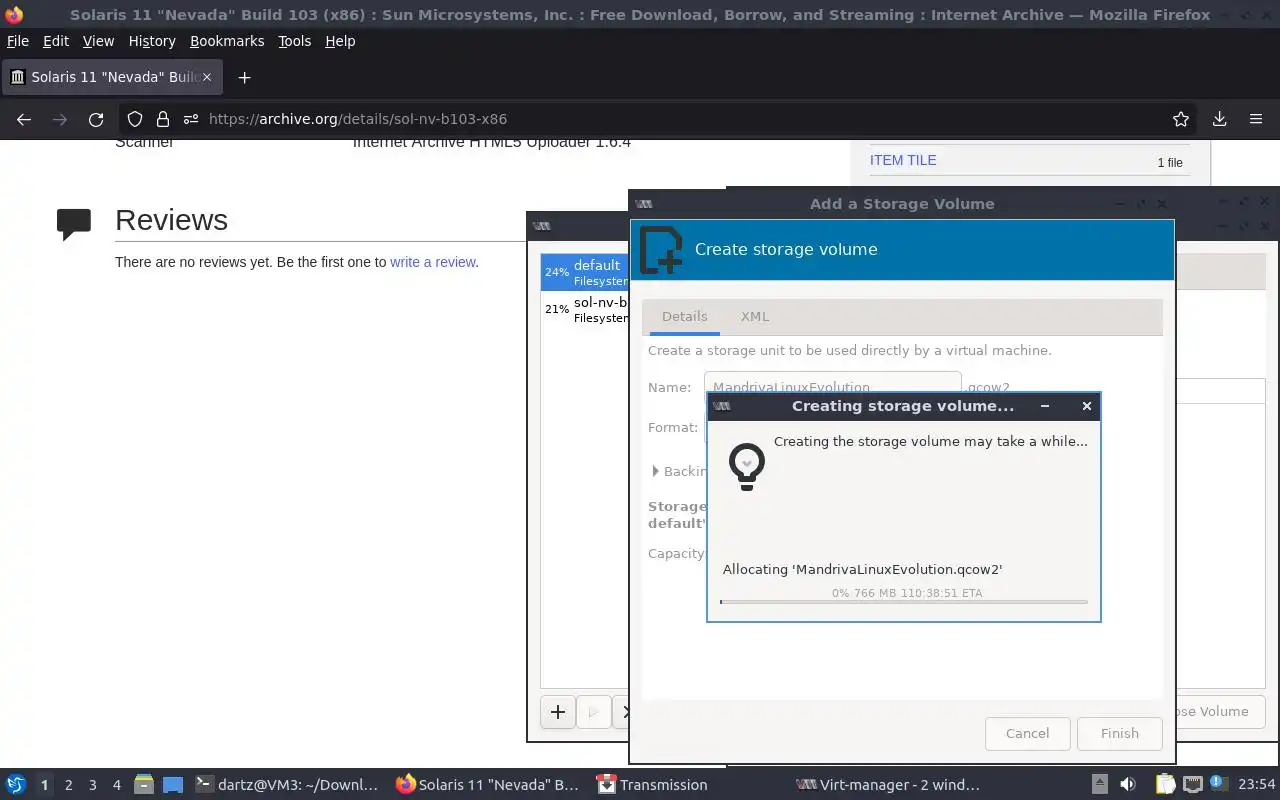1280x800 pixels.
Task: Open the Firefox downloads panel
Action: coord(1219,119)
